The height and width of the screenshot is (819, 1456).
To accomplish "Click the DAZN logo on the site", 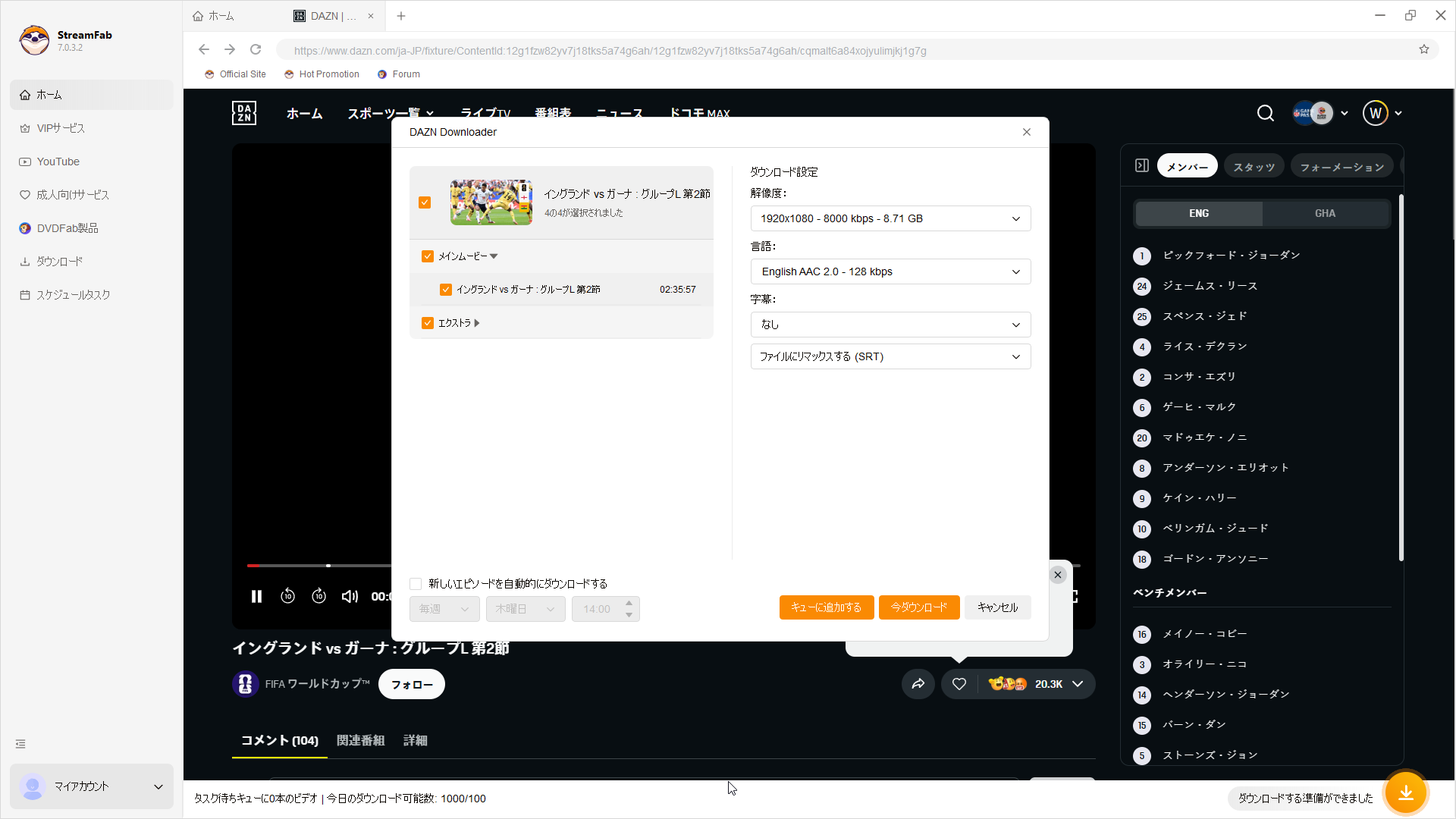I will (x=244, y=113).
